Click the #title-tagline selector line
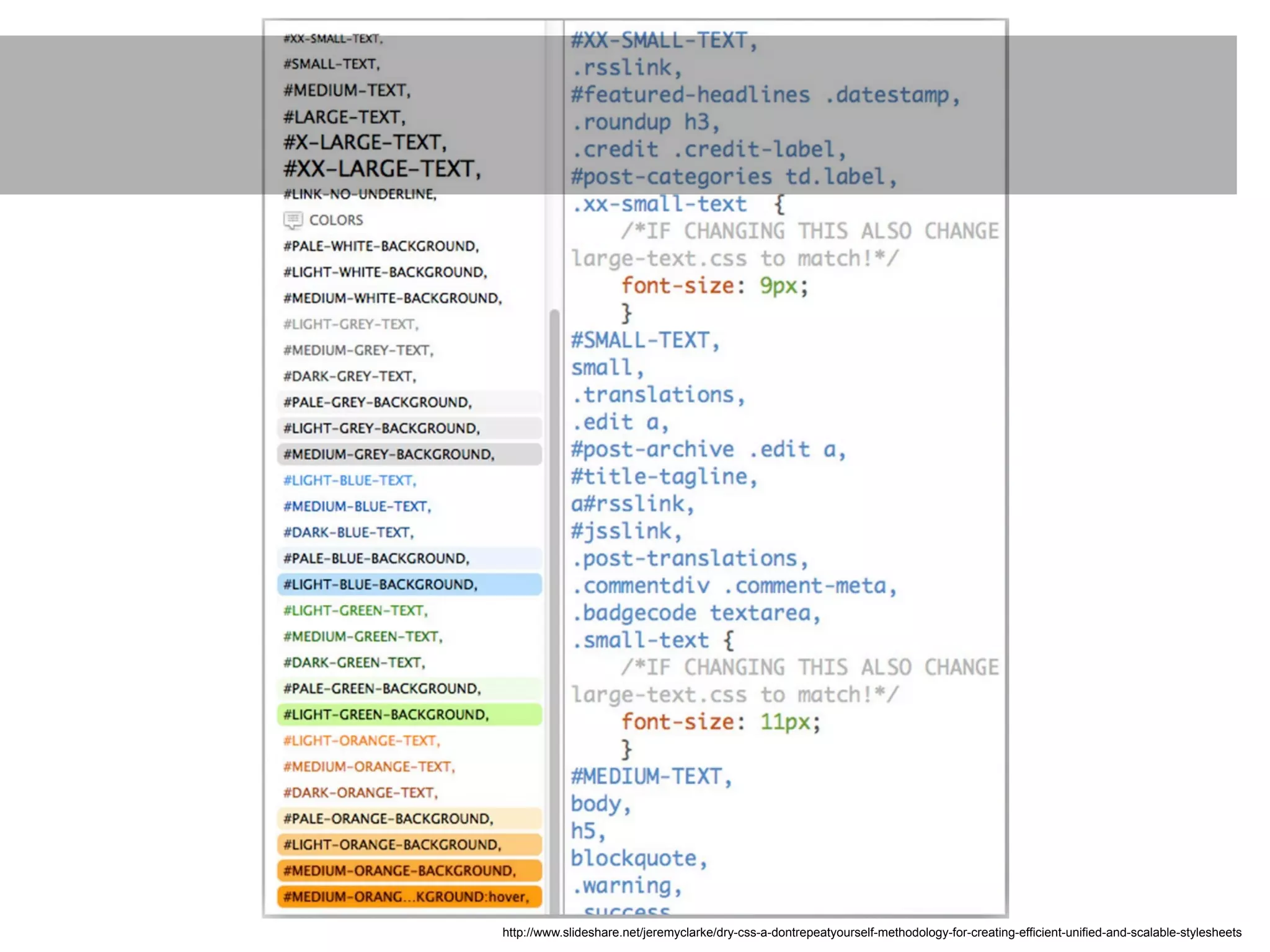1270x952 pixels. pyautogui.click(x=664, y=477)
